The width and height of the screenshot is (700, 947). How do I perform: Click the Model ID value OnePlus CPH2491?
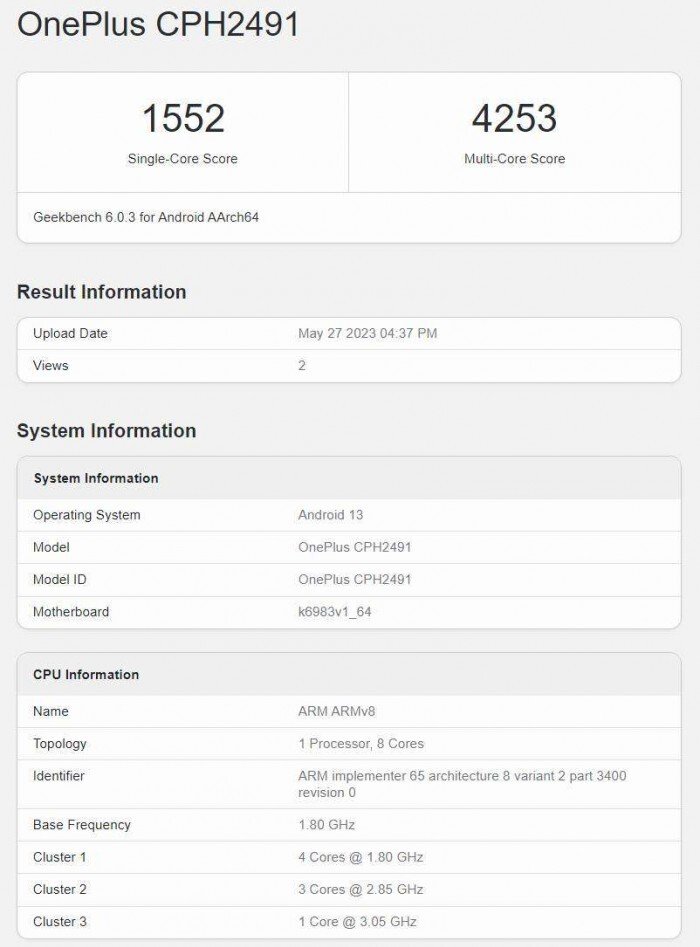pyautogui.click(x=354, y=579)
